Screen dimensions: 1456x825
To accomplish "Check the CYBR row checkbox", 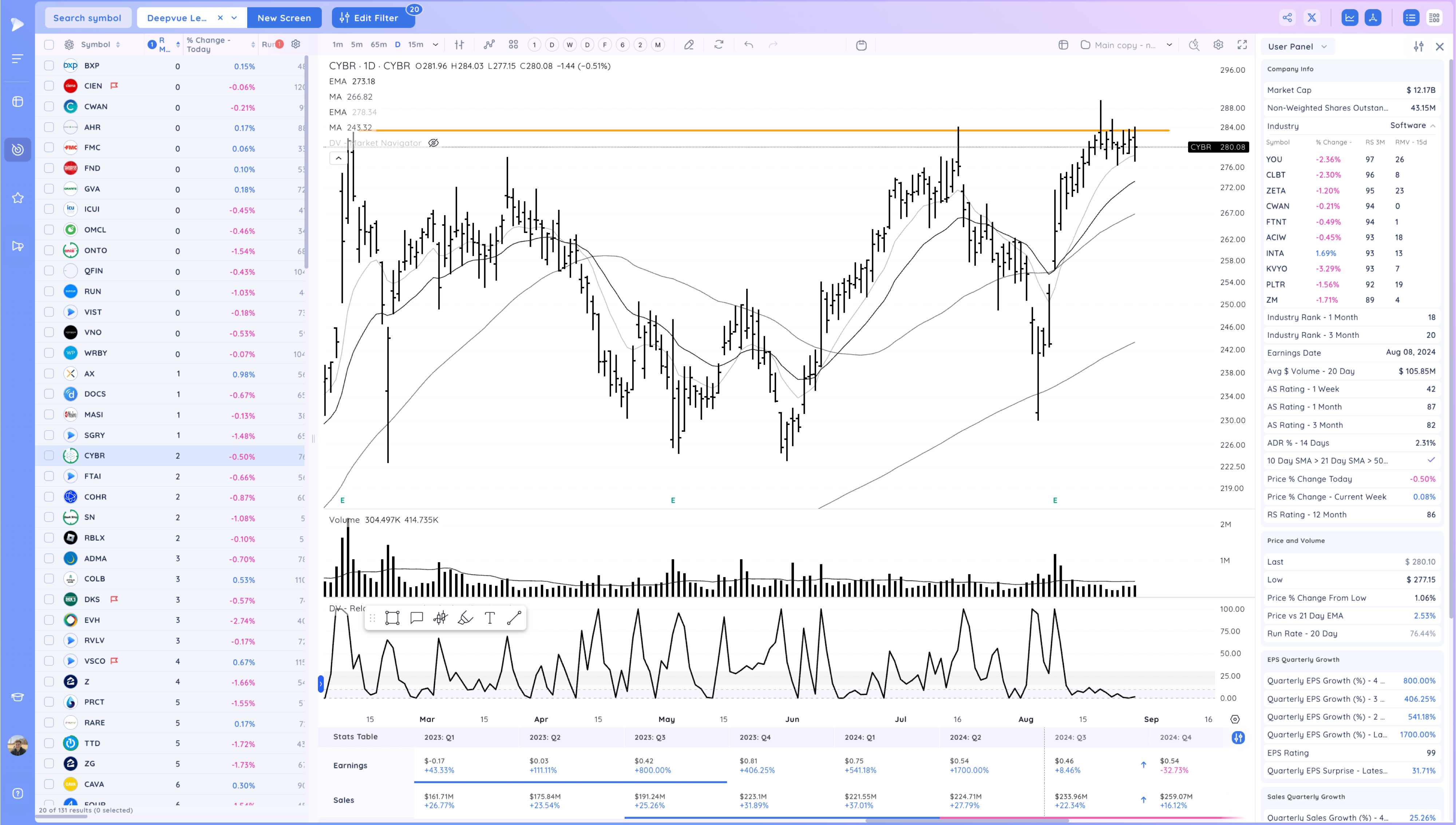I will pyautogui.click(x=49, y=455).
